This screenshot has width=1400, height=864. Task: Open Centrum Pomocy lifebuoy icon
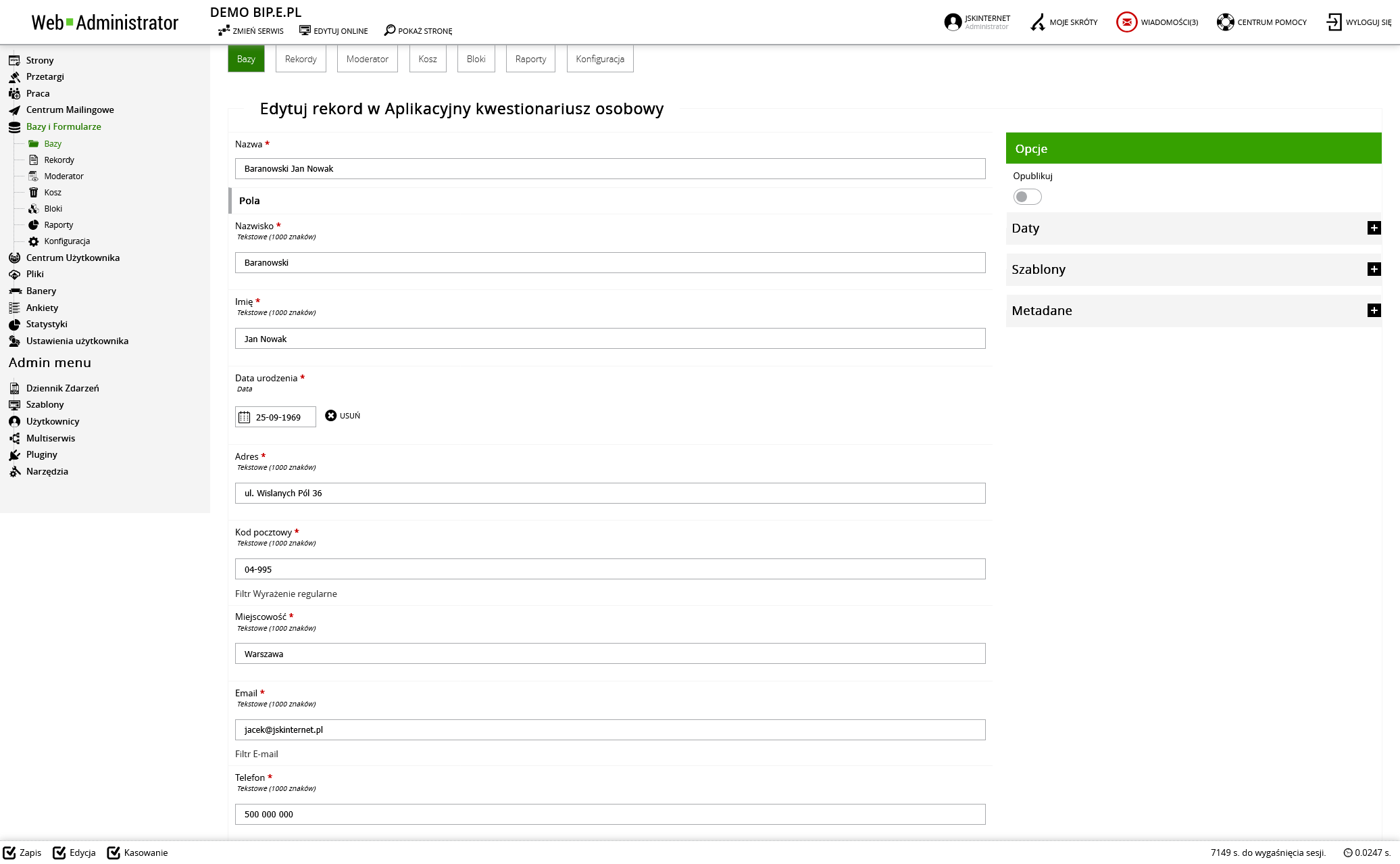(1225, 22)
